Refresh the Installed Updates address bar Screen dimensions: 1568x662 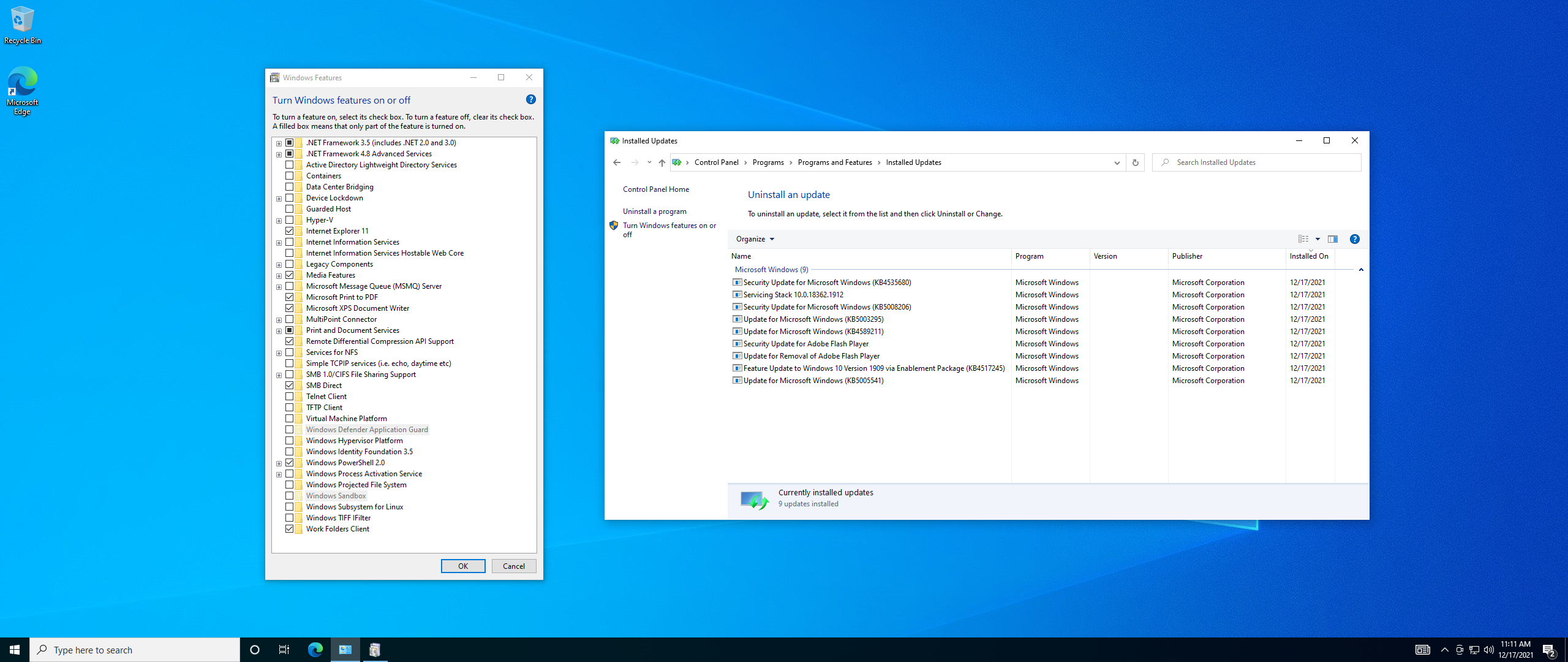coord(1135,162)
